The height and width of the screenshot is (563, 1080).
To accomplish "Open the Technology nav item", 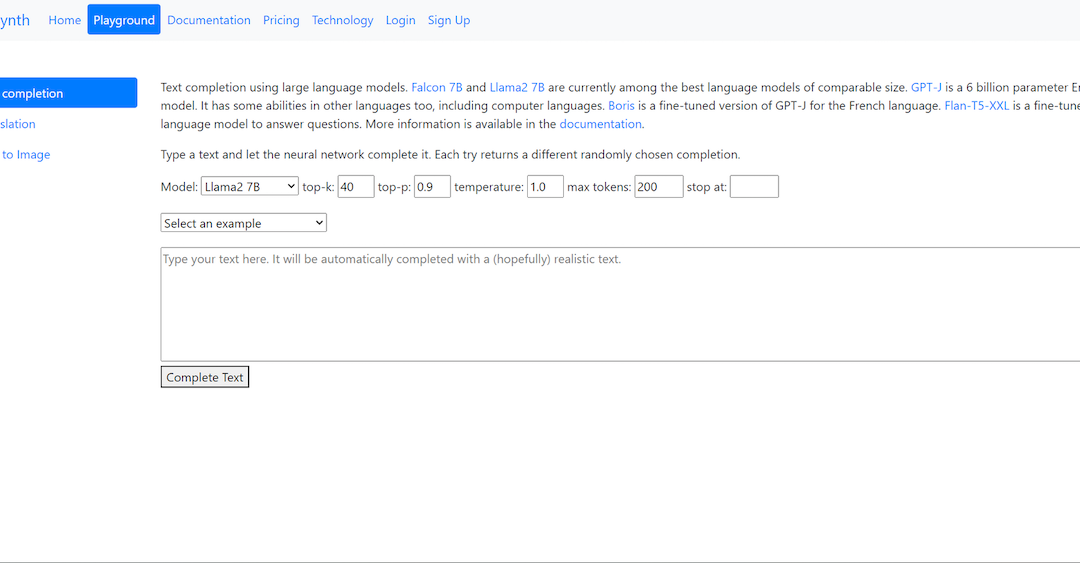I will (x=342, y=20).
